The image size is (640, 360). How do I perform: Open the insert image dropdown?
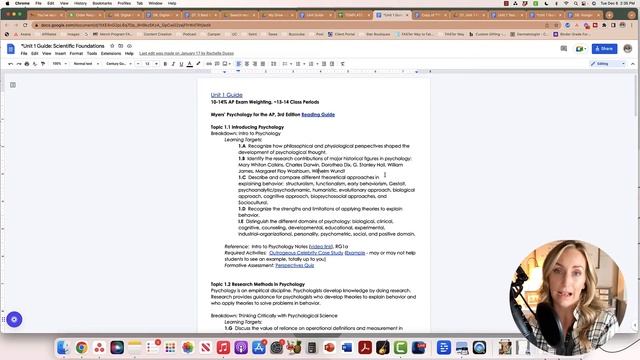click(227, 64)
